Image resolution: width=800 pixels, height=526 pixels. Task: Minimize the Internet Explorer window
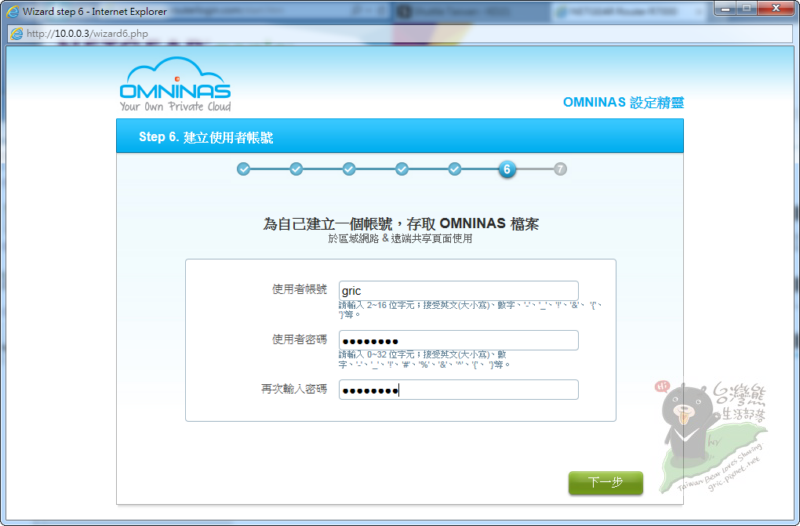point(725,8)
